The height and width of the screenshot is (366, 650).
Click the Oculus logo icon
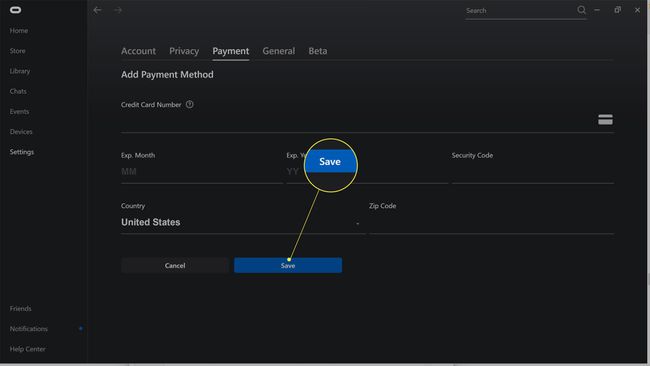[x=15, y=10]
